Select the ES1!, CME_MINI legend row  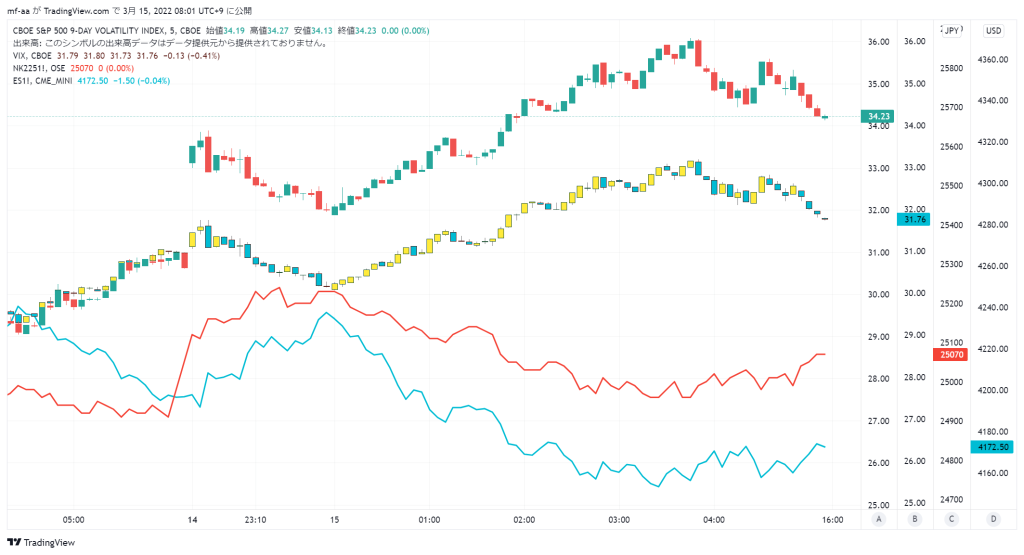91,81
